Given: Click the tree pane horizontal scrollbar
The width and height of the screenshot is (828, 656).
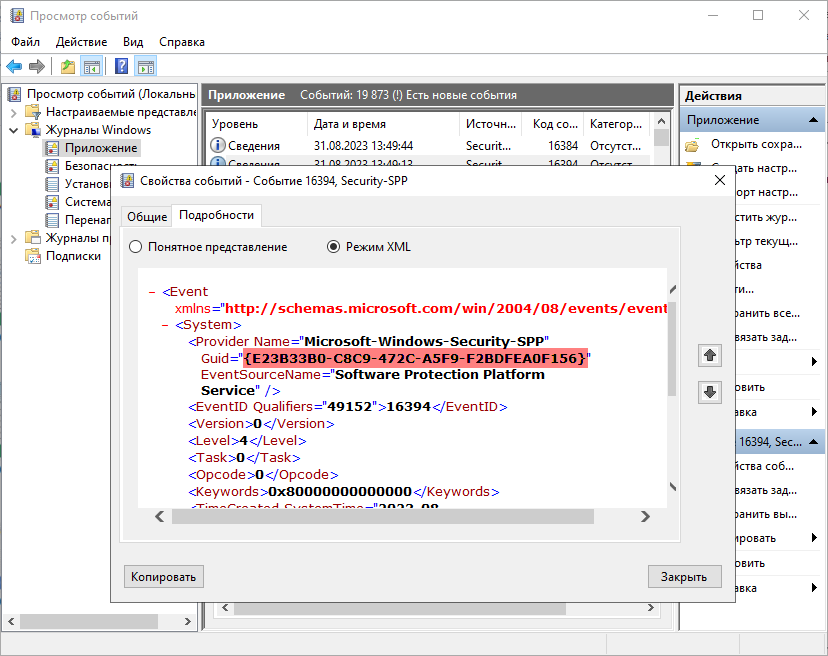Looking at the screenshot, I should [x=89, y=622].
